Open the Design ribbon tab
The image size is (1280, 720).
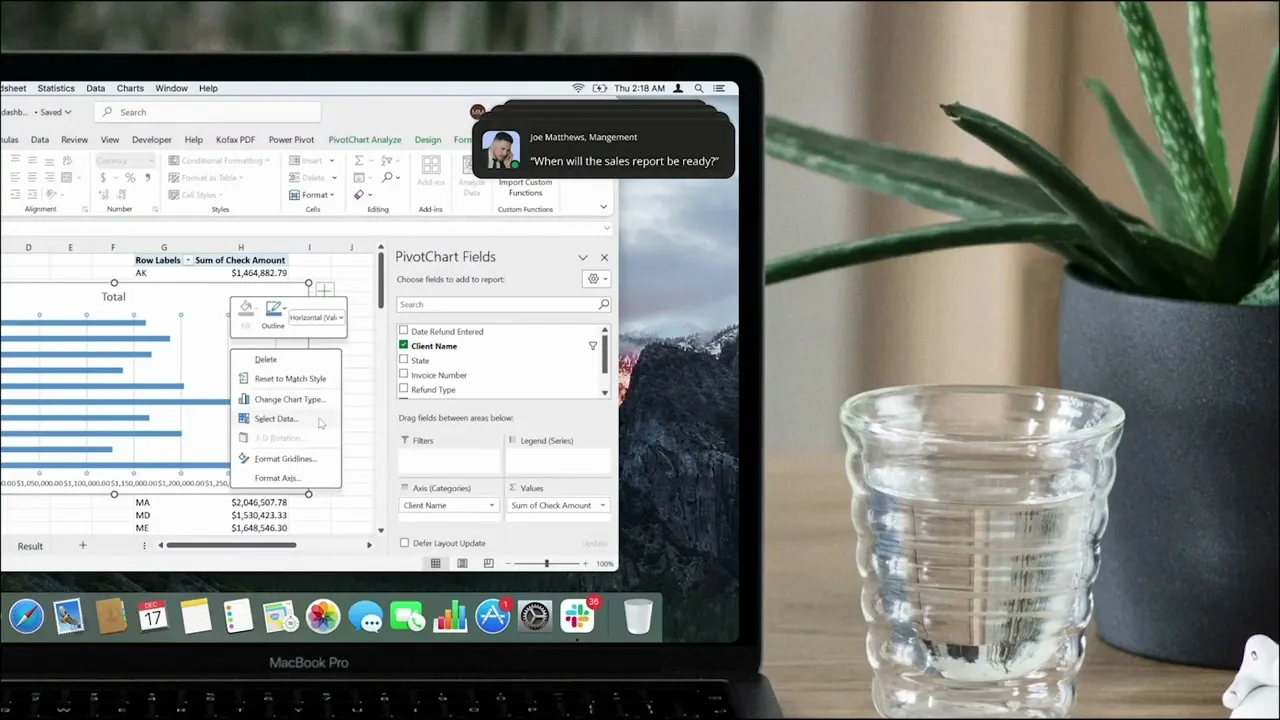(428, 140)
